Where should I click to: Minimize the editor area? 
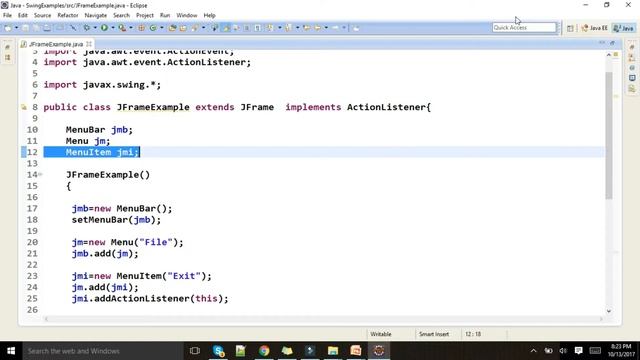(x=602, y=43)
